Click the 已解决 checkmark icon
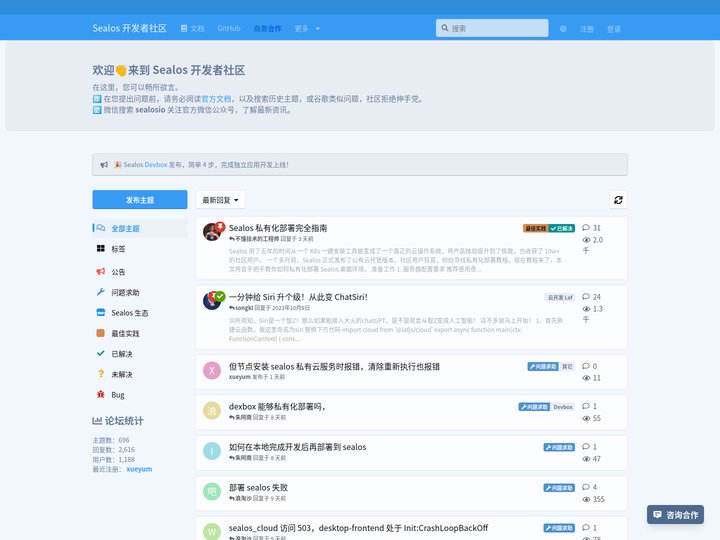This screenshot has width=720, height=540. (101, 353)
